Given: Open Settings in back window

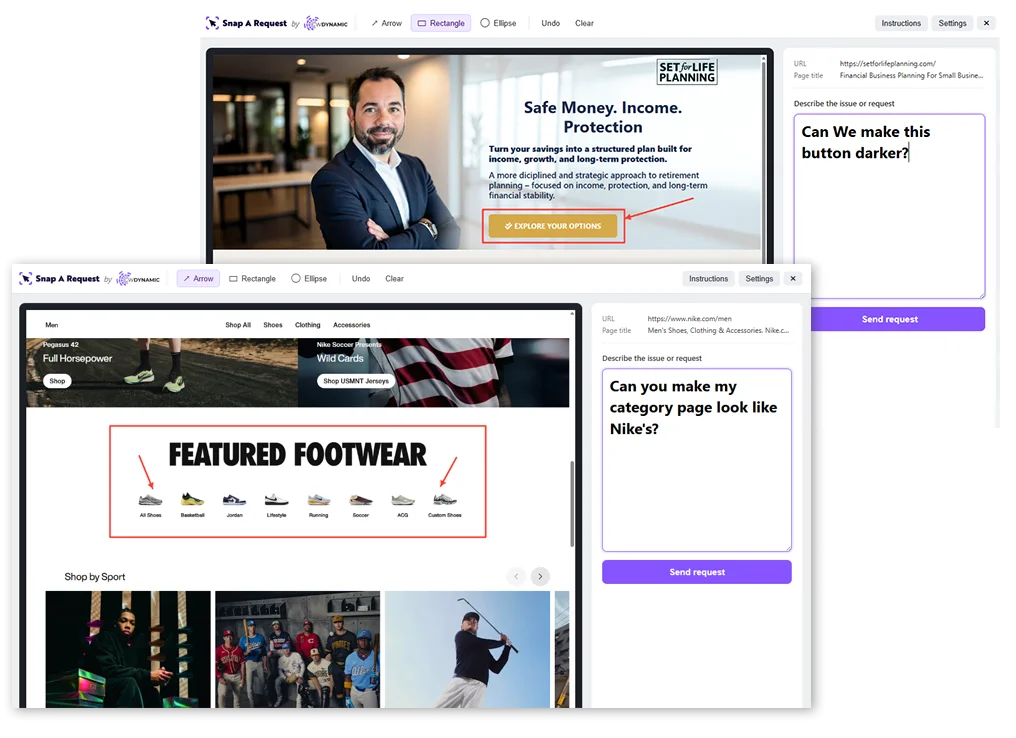Looking at the screenshot, I should click(952, 23).
